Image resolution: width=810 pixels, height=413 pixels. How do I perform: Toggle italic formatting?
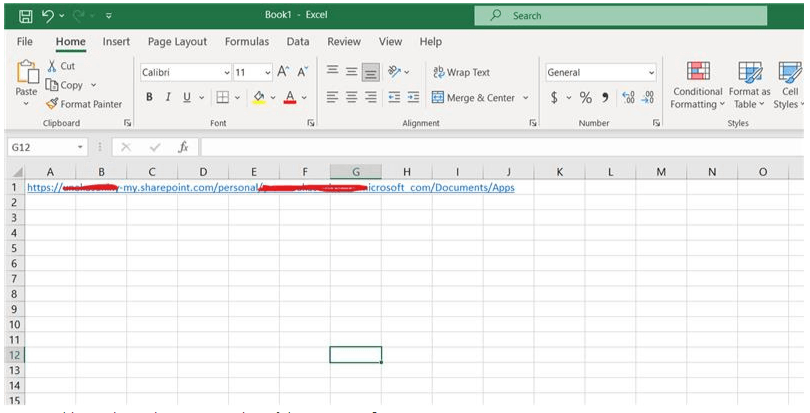pyautogui.click(x=168, y=97)
